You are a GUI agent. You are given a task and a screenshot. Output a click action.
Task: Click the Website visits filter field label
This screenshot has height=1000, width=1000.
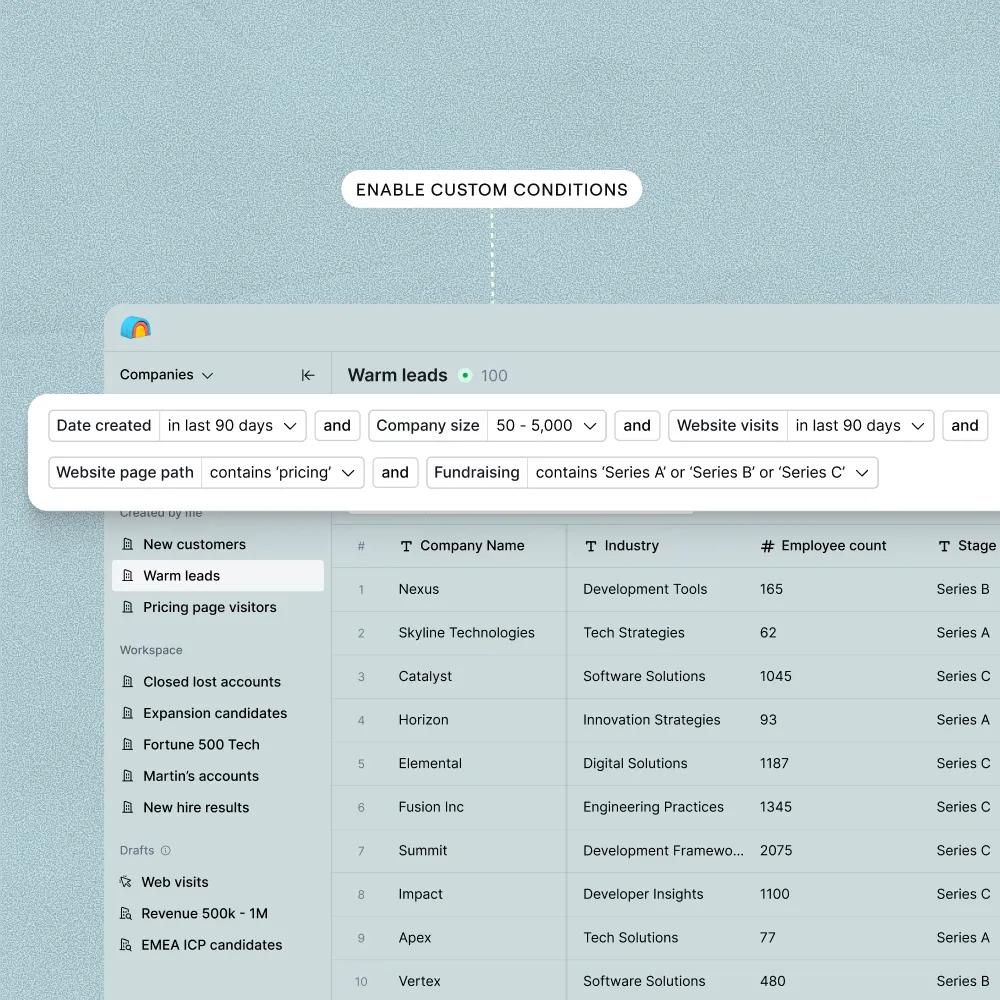click(x=728, y=425)
